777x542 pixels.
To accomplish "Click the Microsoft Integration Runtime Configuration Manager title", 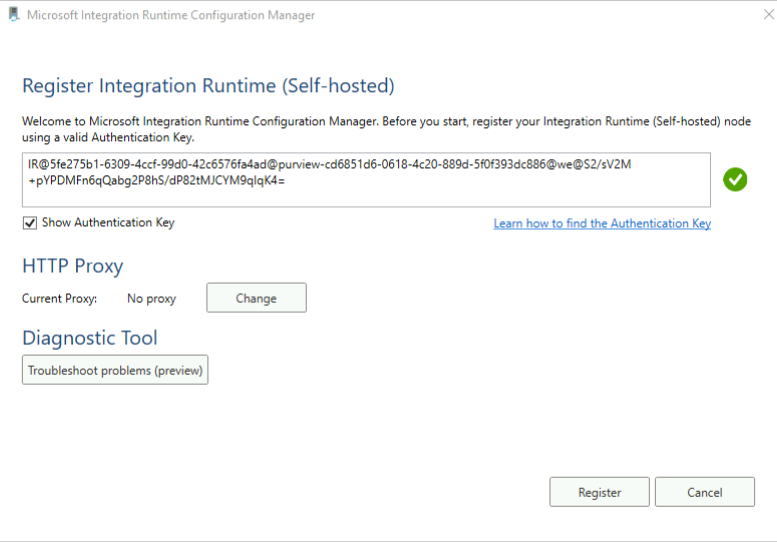I will coord(171,15).
